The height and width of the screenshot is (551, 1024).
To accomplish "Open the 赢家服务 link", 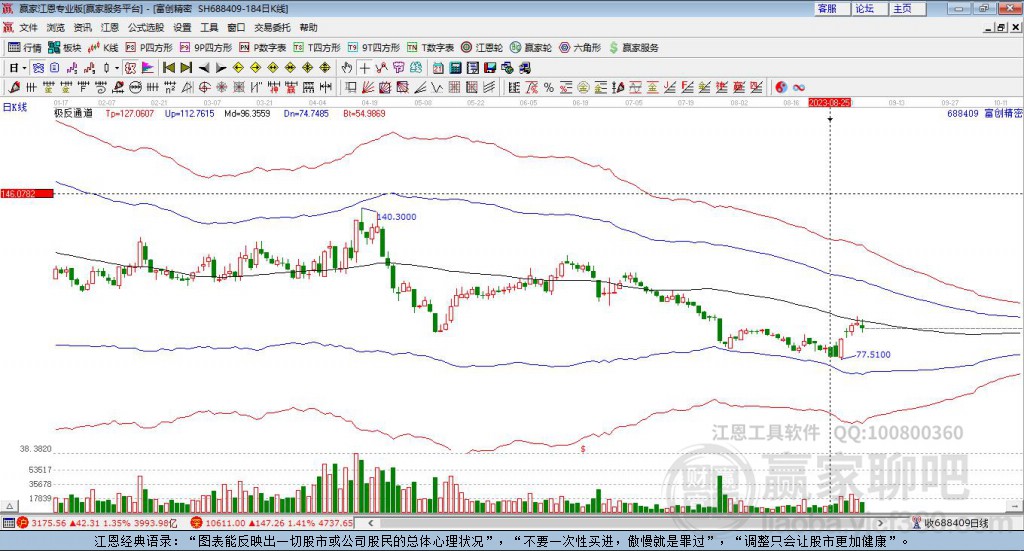I will tap(633, 48).
